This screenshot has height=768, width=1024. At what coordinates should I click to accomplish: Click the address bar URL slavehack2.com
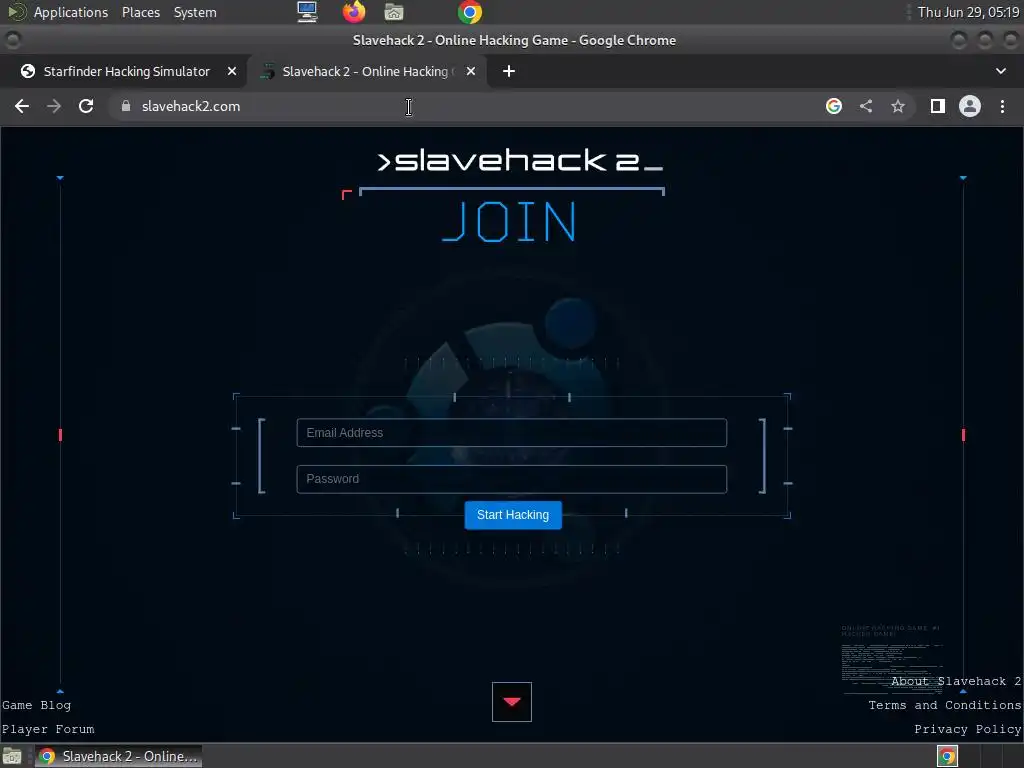click(x=191, y=106)
